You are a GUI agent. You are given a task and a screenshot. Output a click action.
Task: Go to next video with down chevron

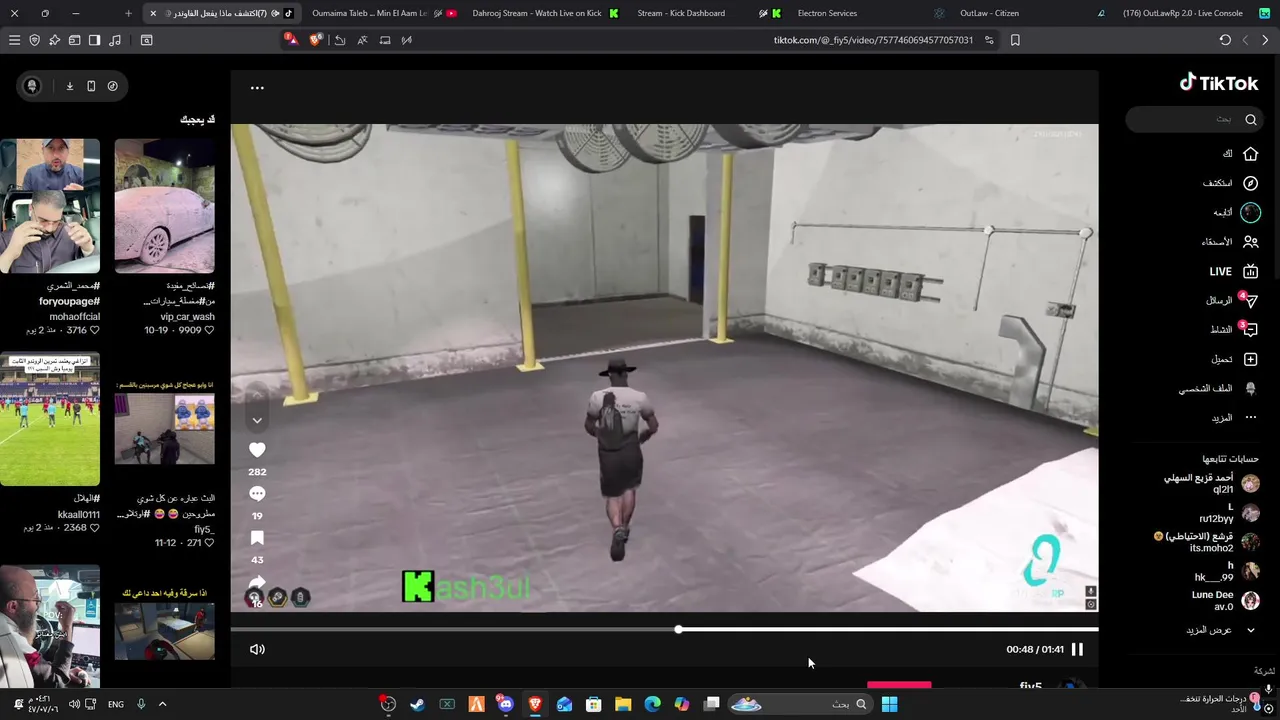click(x=257, y=421)
